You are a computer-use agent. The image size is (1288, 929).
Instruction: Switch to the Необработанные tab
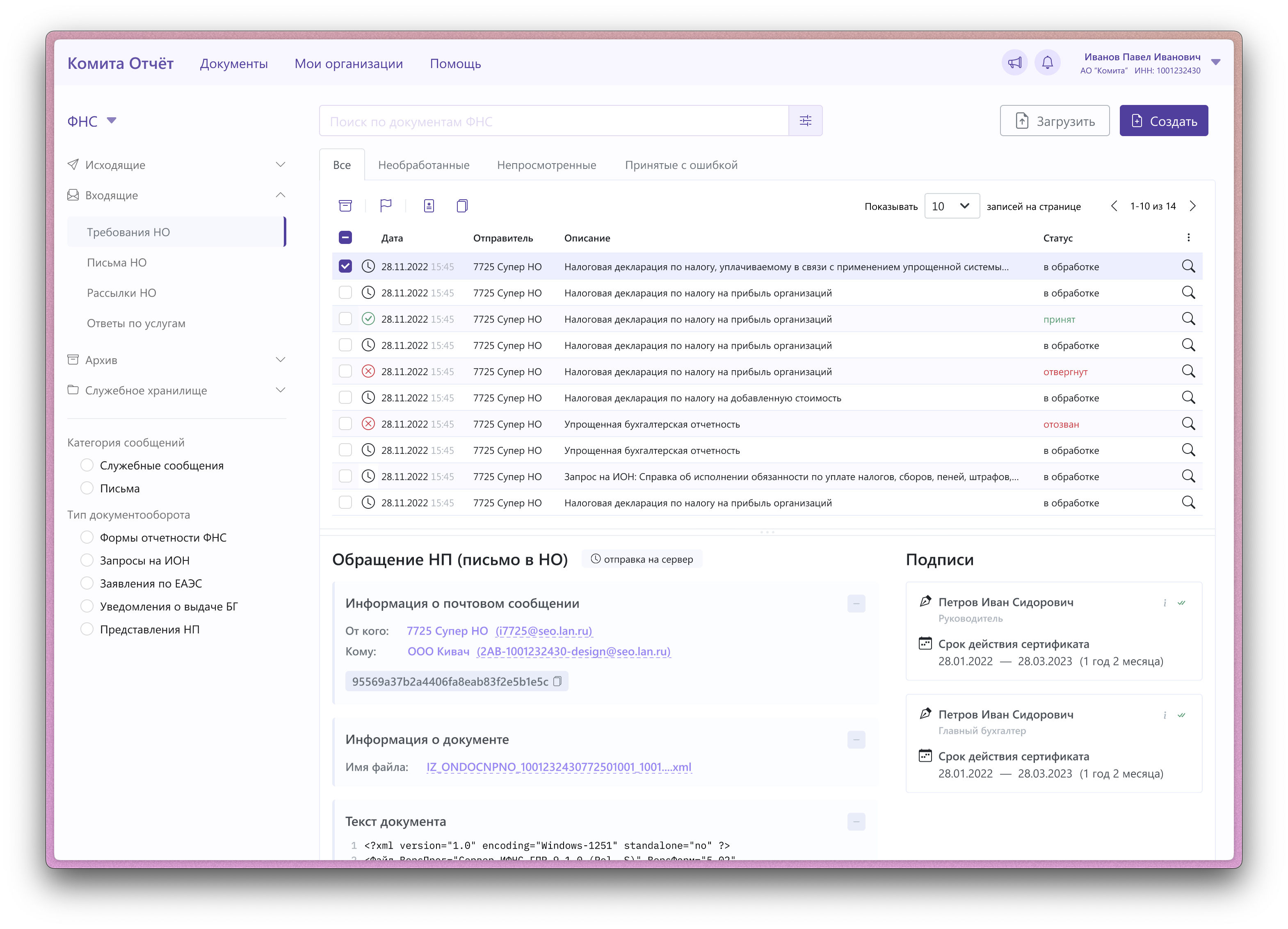coord(424,165)
